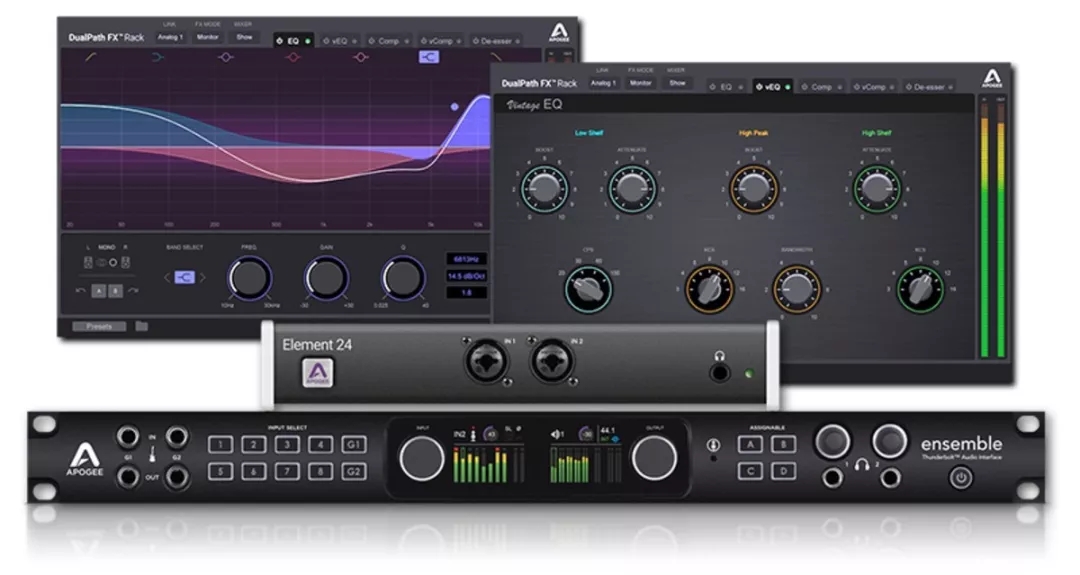Go to next band with right chevron

[x=203, y=277]
